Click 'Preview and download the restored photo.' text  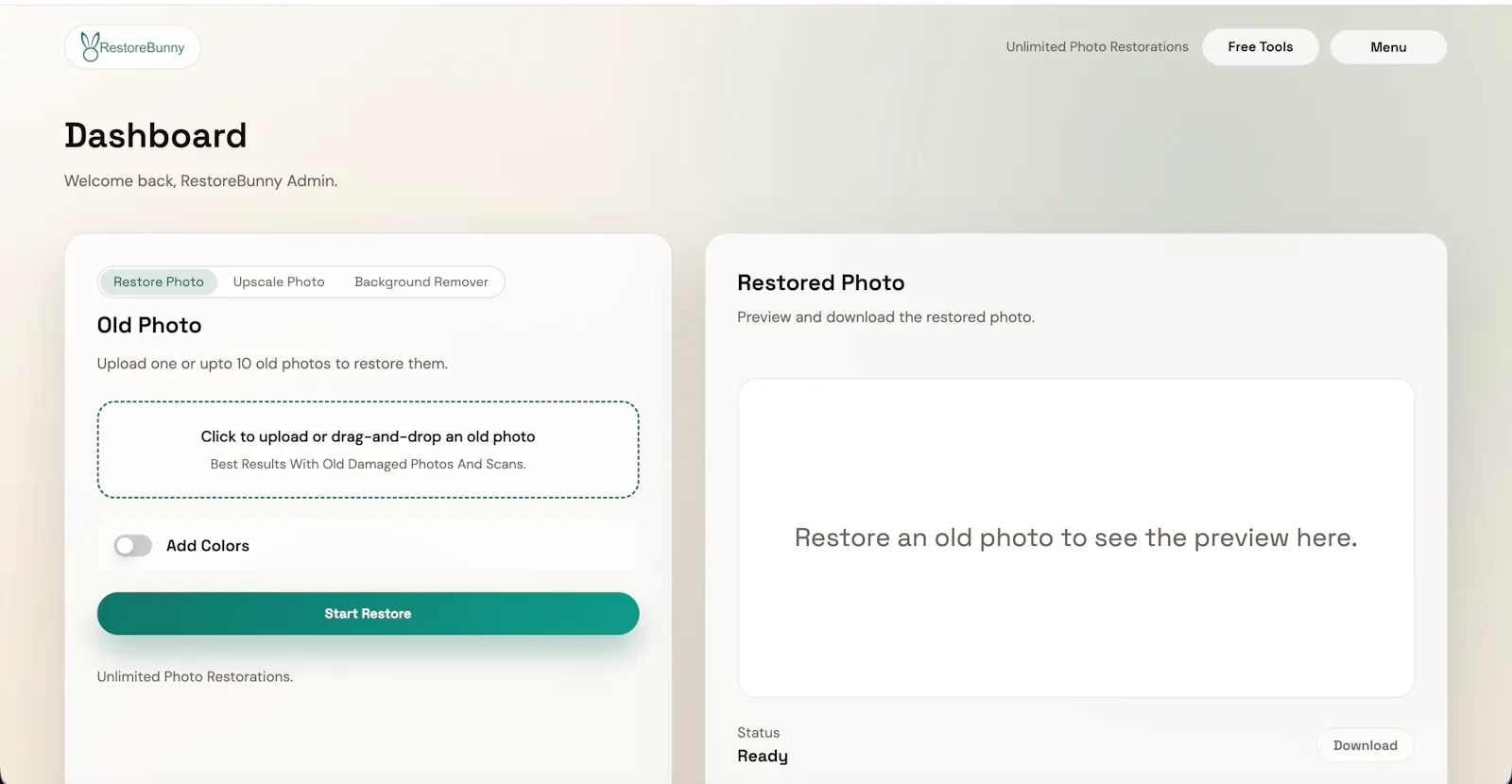tap(885, 317)
